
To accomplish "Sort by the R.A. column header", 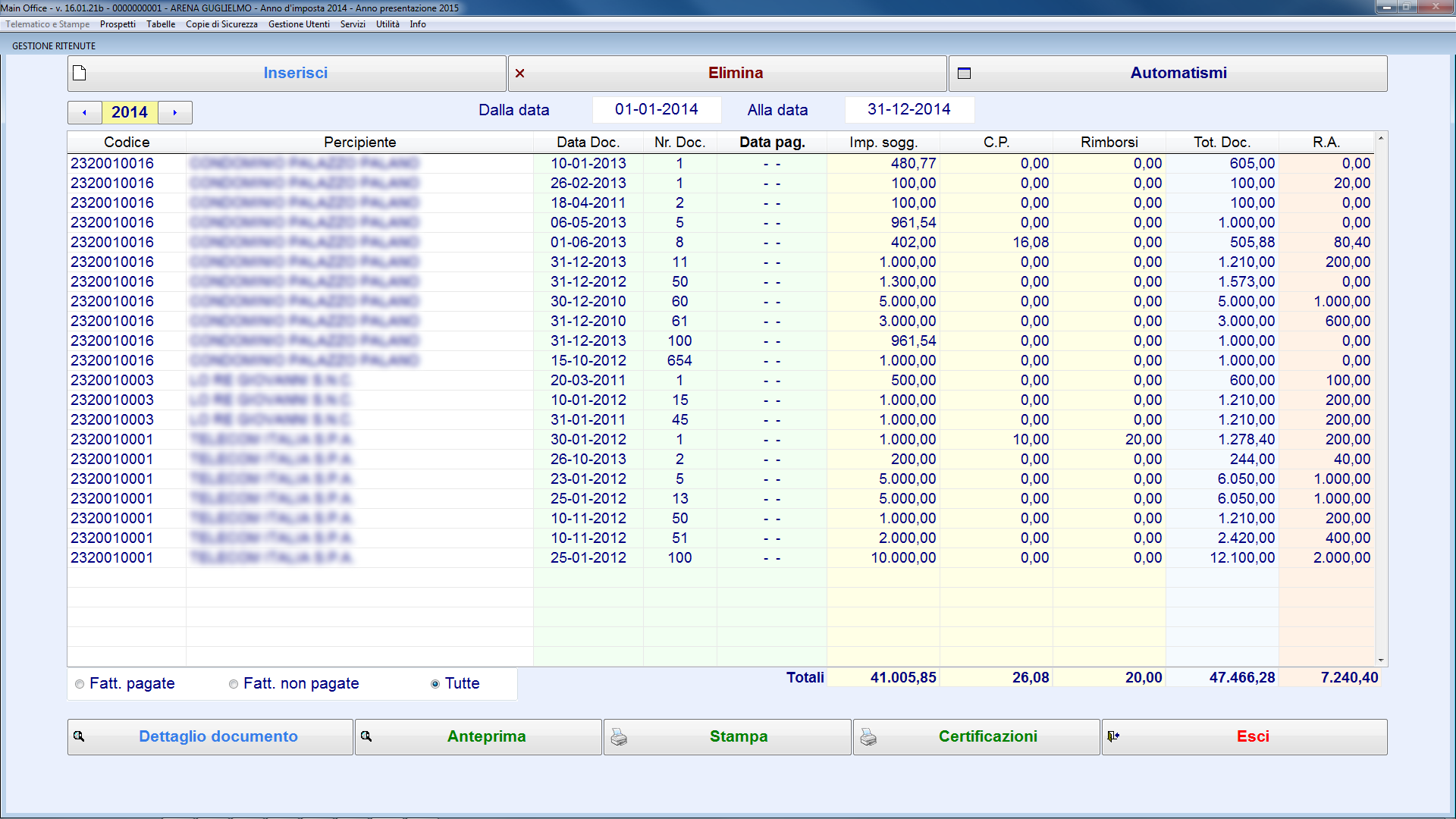I will [x=1327, y=143].
